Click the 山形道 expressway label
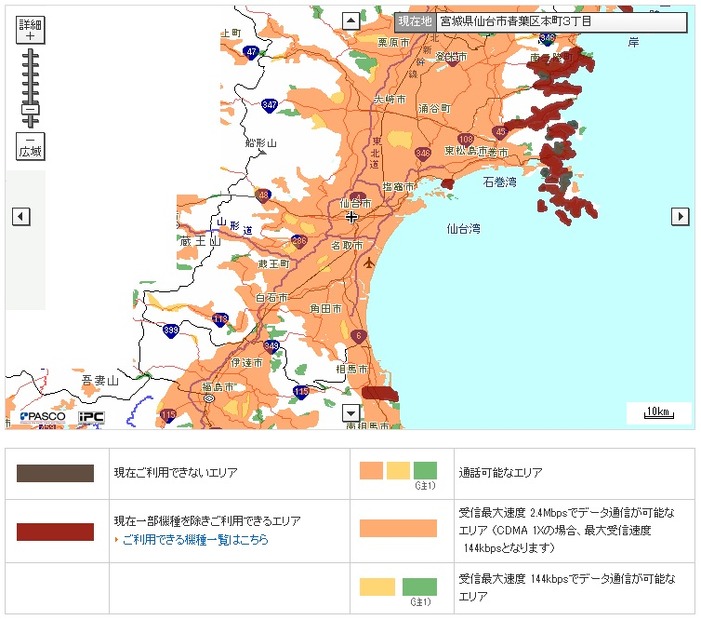 [x=235, y=226]
